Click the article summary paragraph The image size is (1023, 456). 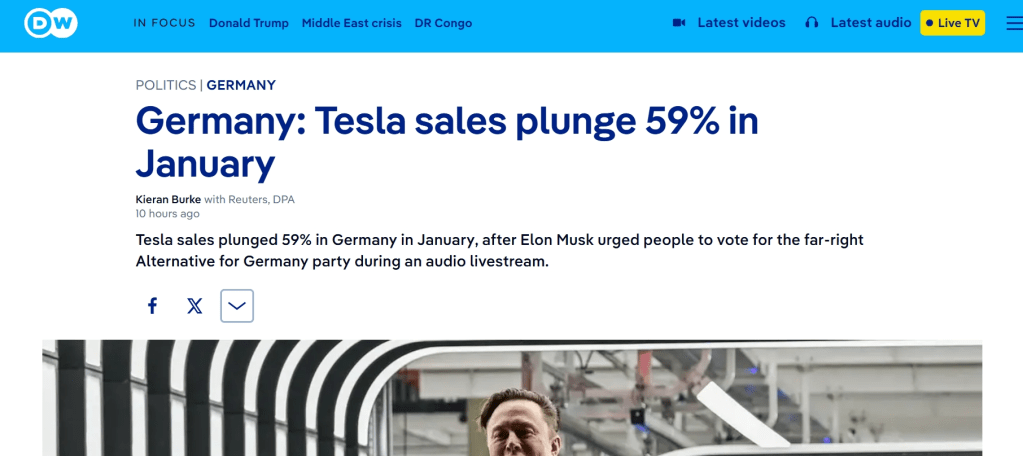pyautogui.click(x=500, y=251)
